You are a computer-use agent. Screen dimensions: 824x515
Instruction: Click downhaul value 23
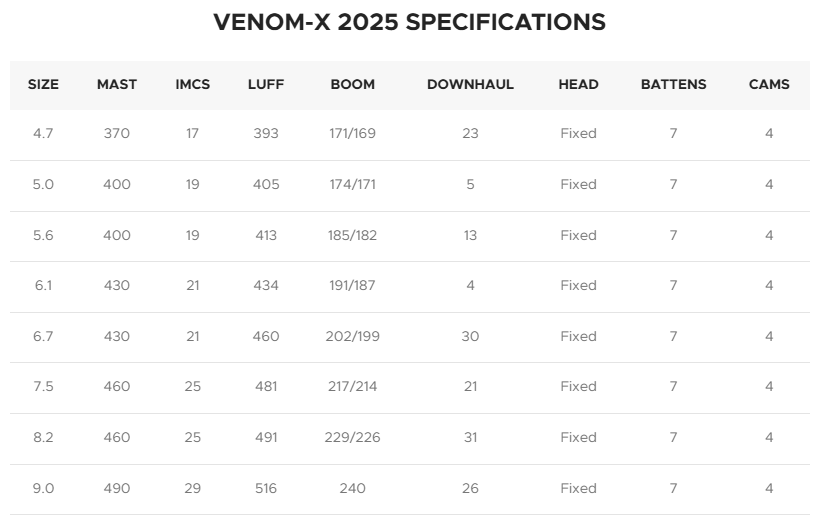pos(470,133)
